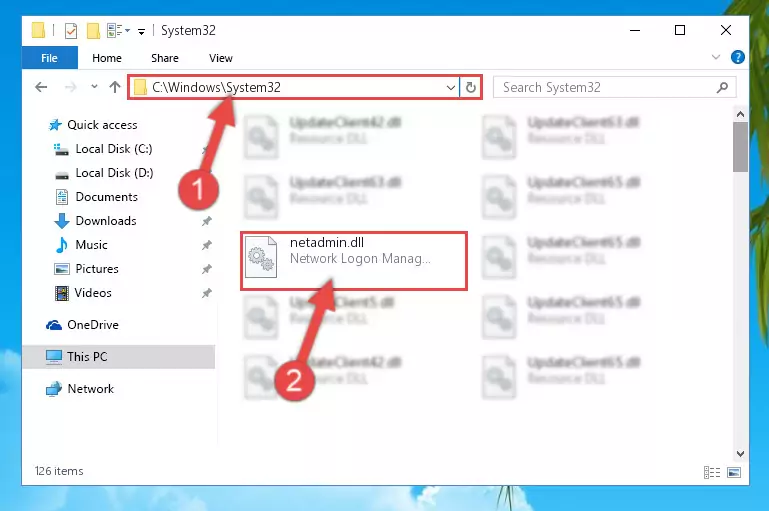Go forward with the right arrow
769x511 pixels.
point(71,87)
